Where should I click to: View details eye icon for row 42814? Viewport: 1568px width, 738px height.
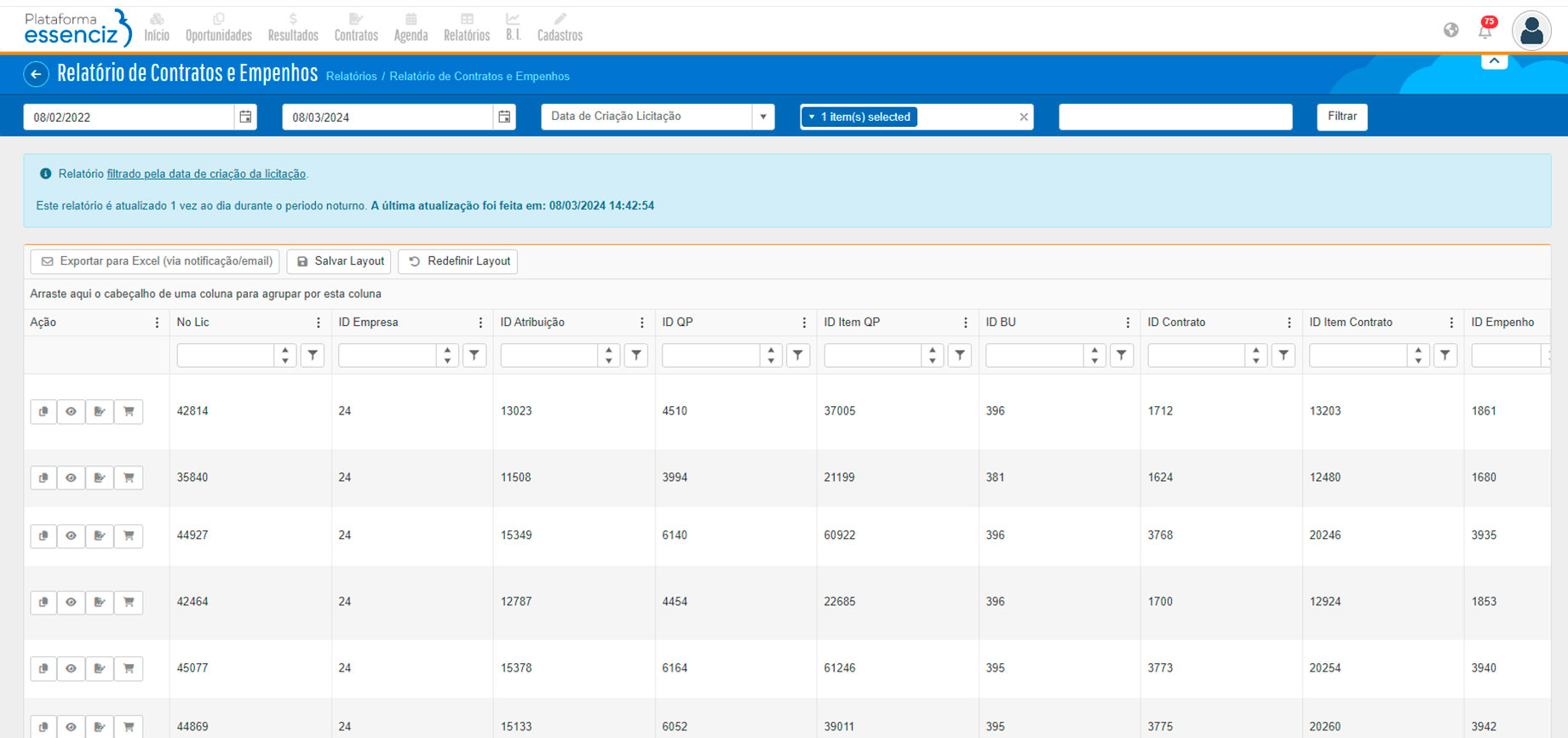(x=72, y=411)
